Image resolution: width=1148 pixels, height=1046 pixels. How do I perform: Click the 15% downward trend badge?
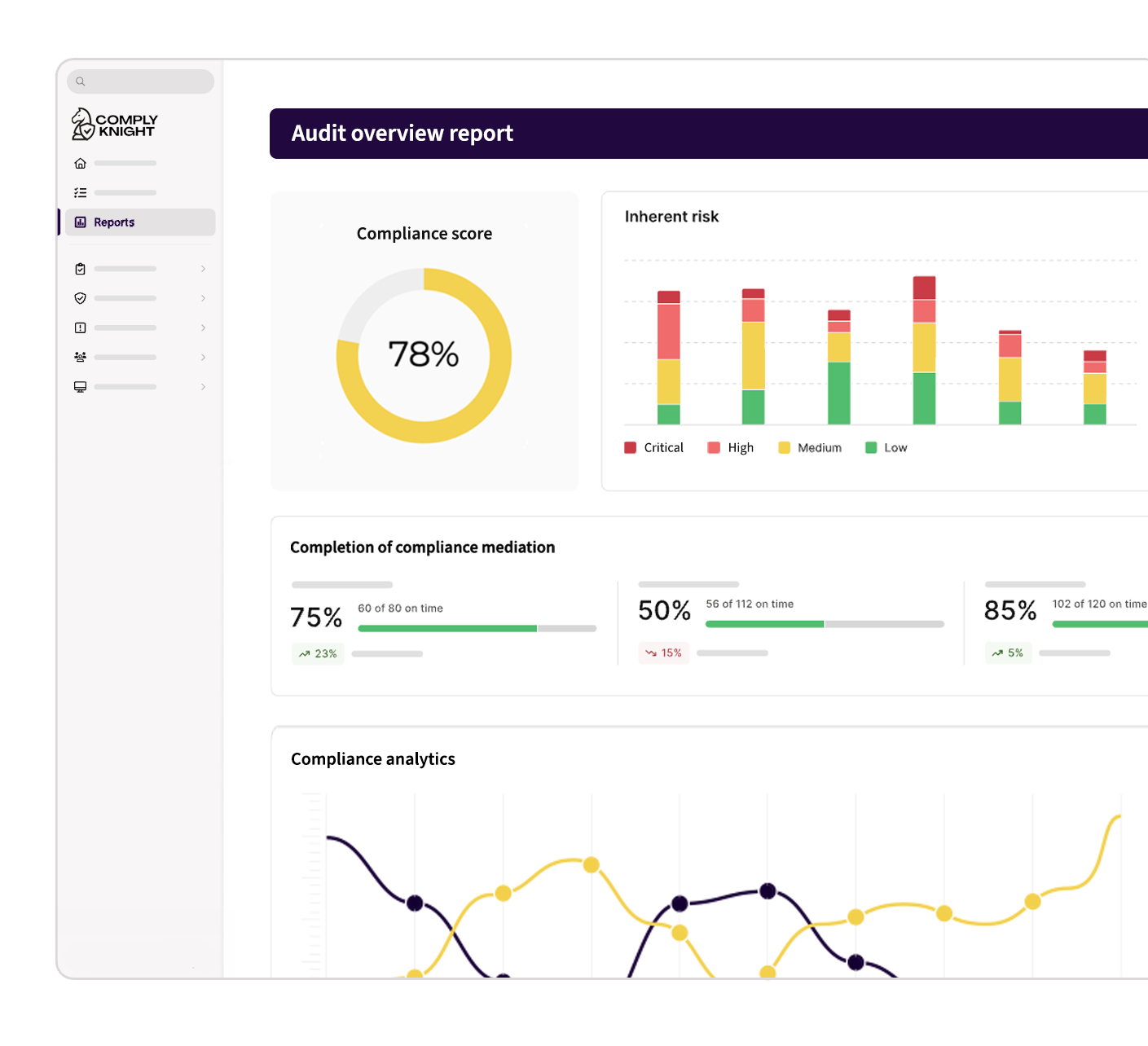[663, 653]
